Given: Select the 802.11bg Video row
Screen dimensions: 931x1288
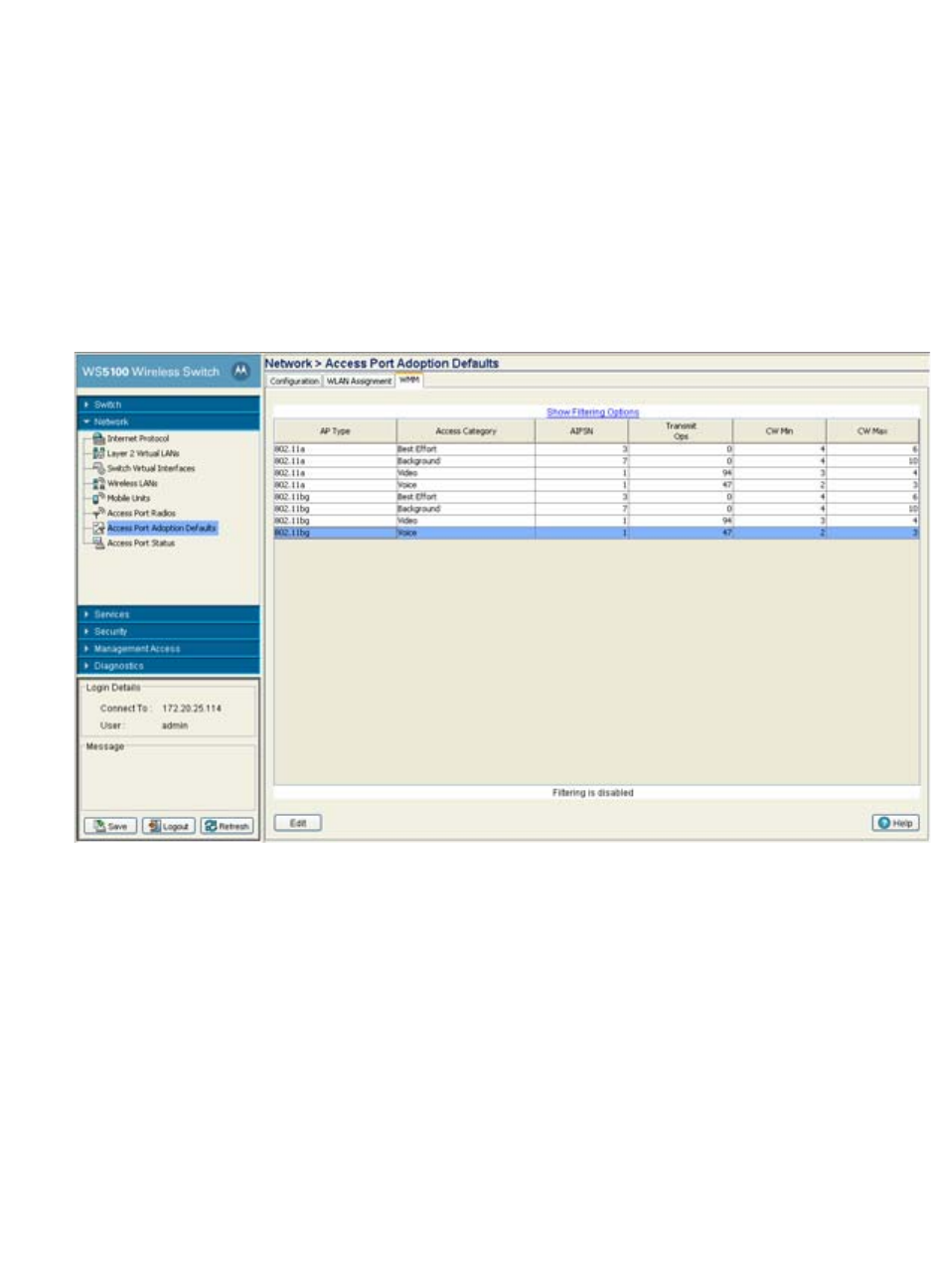Looking at the screenshot, I should (x=596, y=521).
